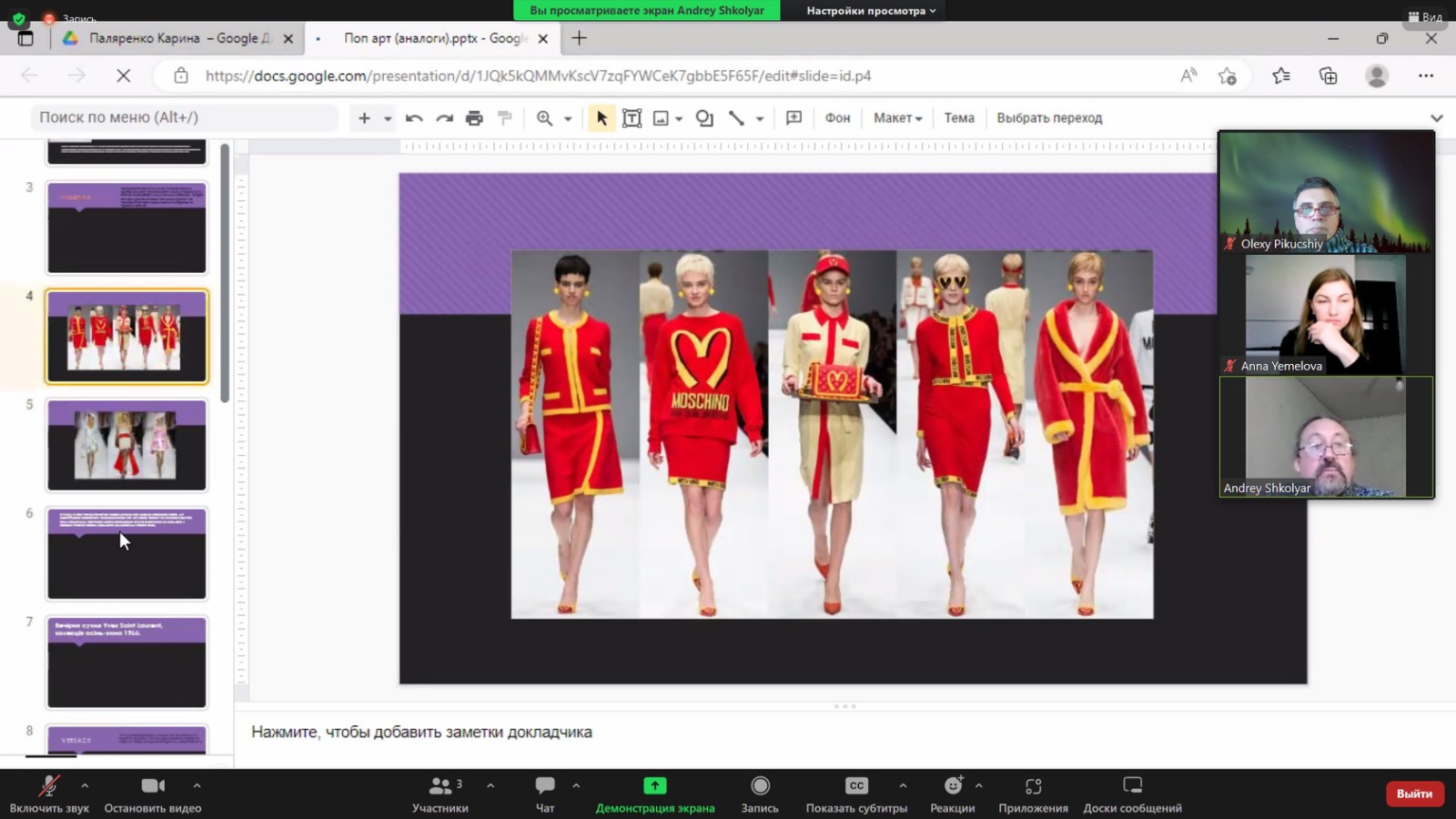This screenshot has height=819, width=1456.
Task: Click the print icon
Action: [x=474, y=117]
